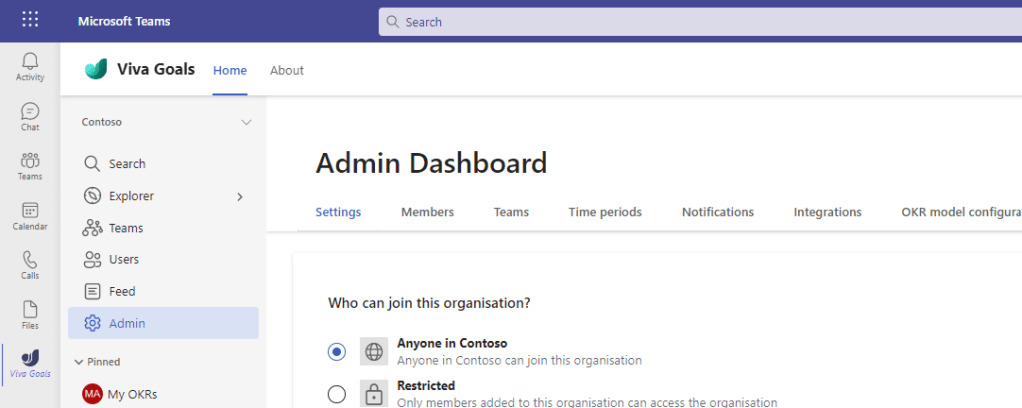Click the Viva Goals logo in header

[x=97, y=69]
